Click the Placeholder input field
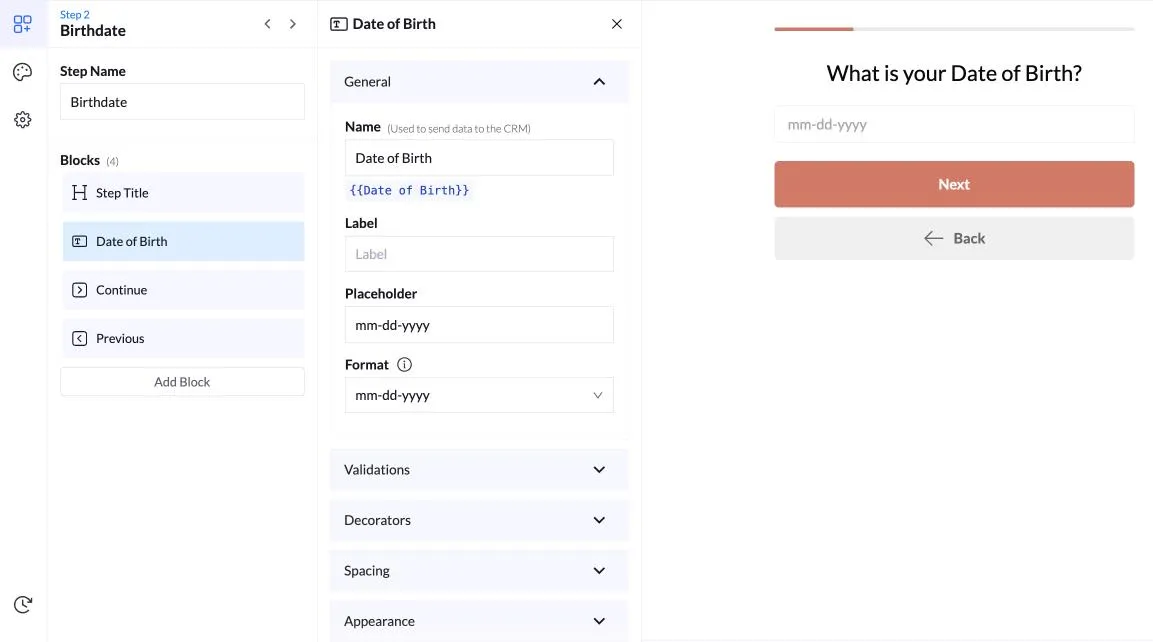Viewport: 1153px width, 642px height. 479,325
